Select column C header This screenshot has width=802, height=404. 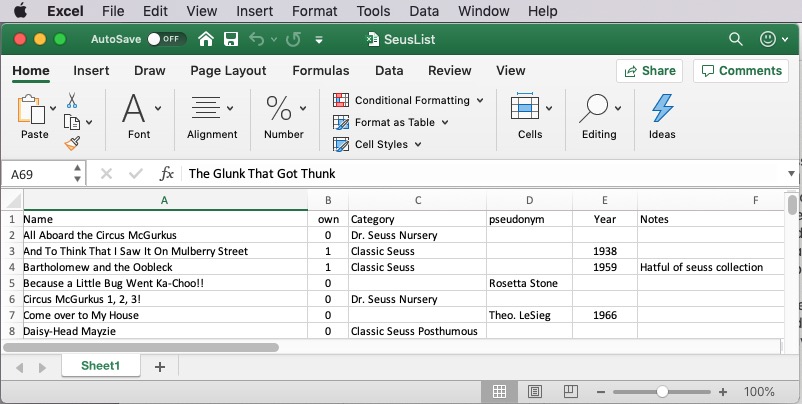pos(417,200)
